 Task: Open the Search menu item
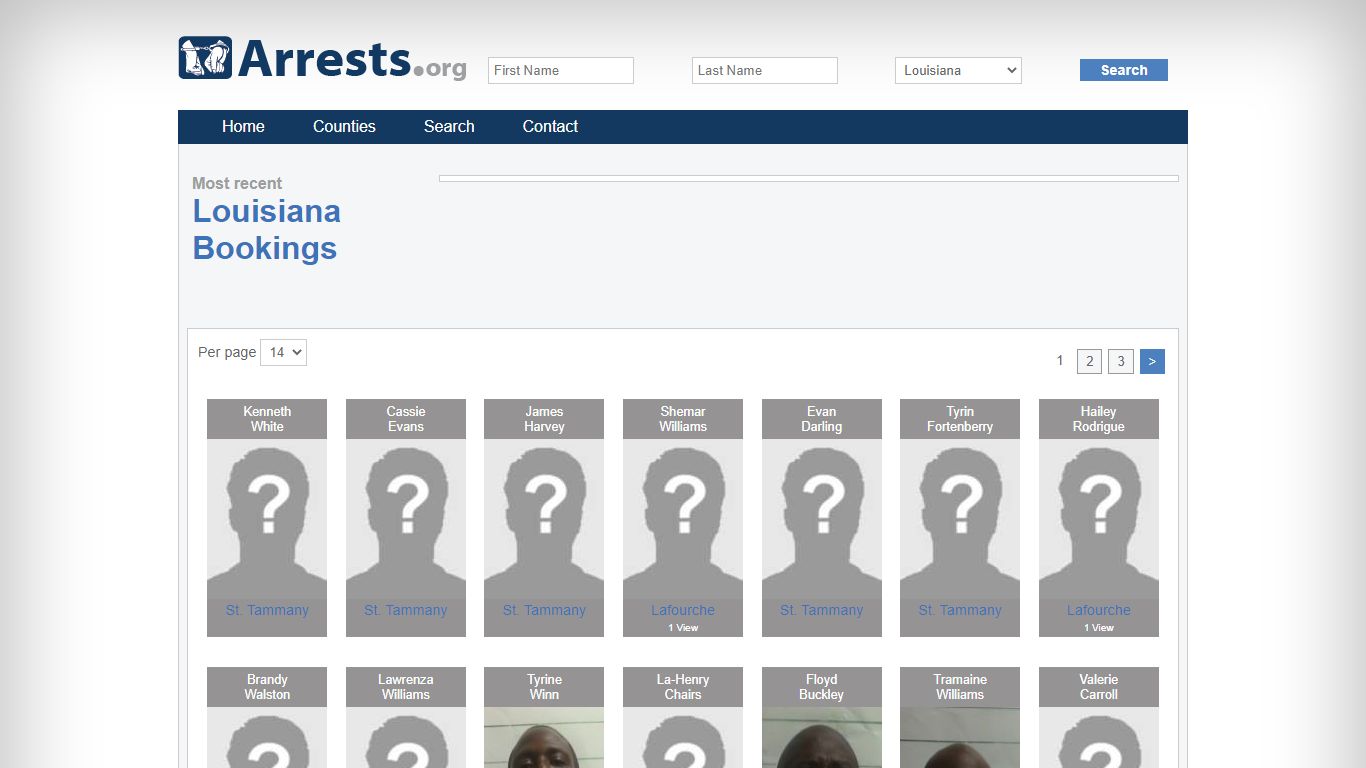click(449, 126)
